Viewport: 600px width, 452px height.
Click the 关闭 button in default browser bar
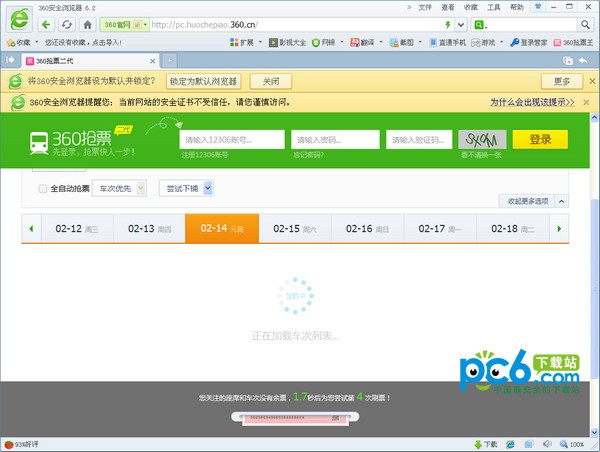point(271,81)
